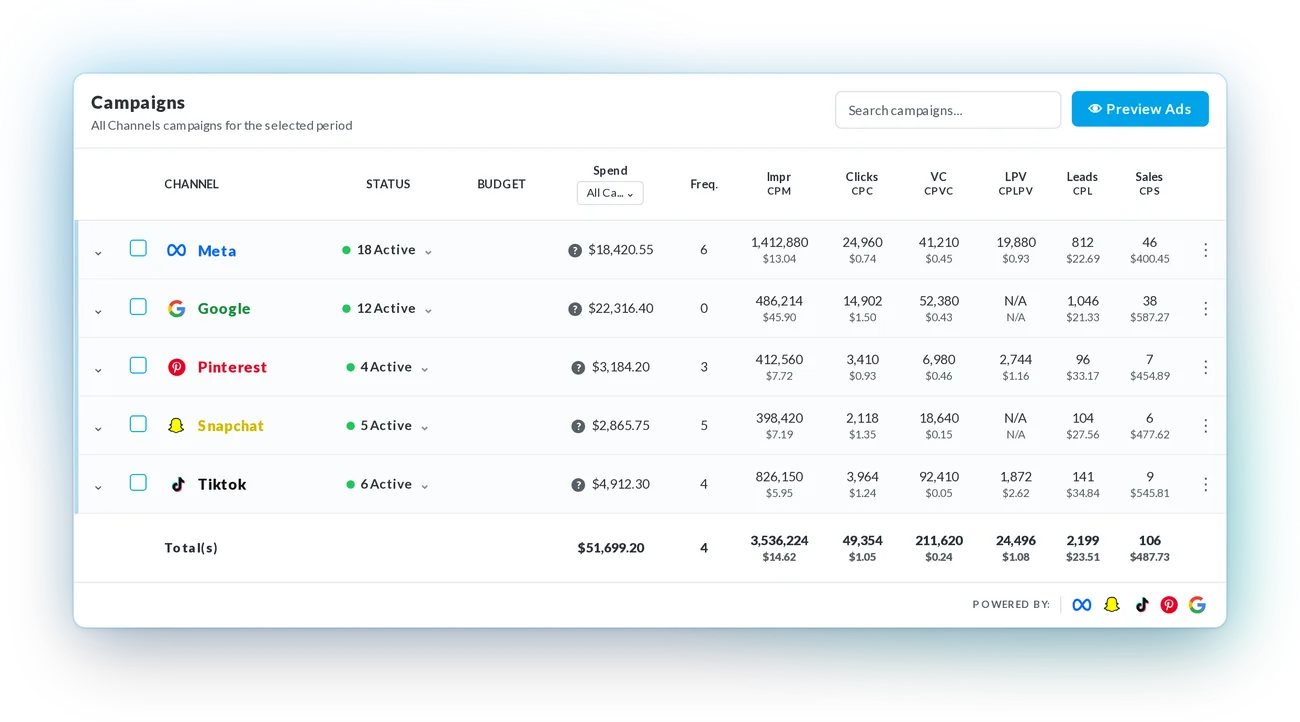
Task: Click the Meta logo icon in Meta row
Action: tap(176, 250)
